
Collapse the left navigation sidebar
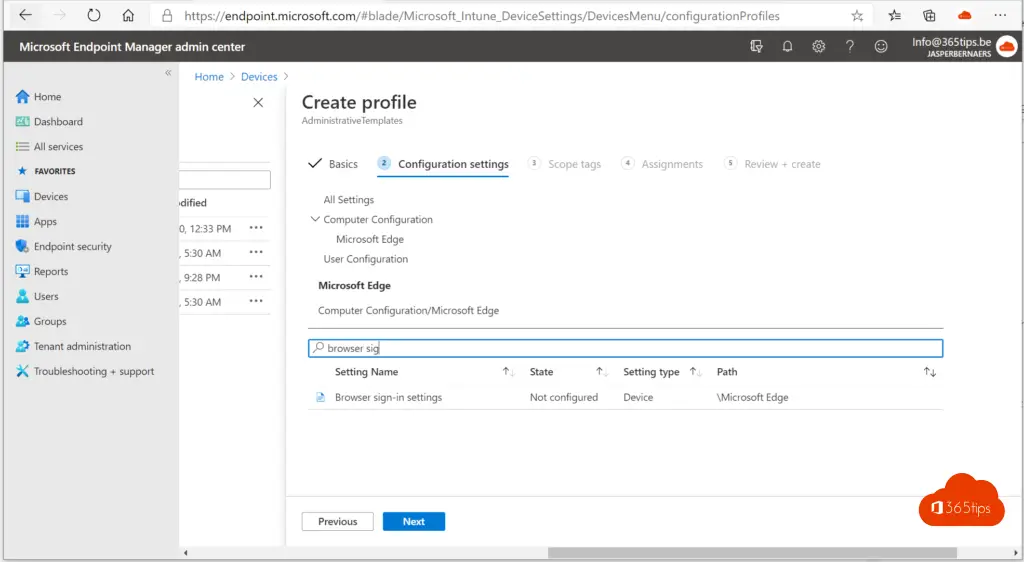tap(168, 73)
